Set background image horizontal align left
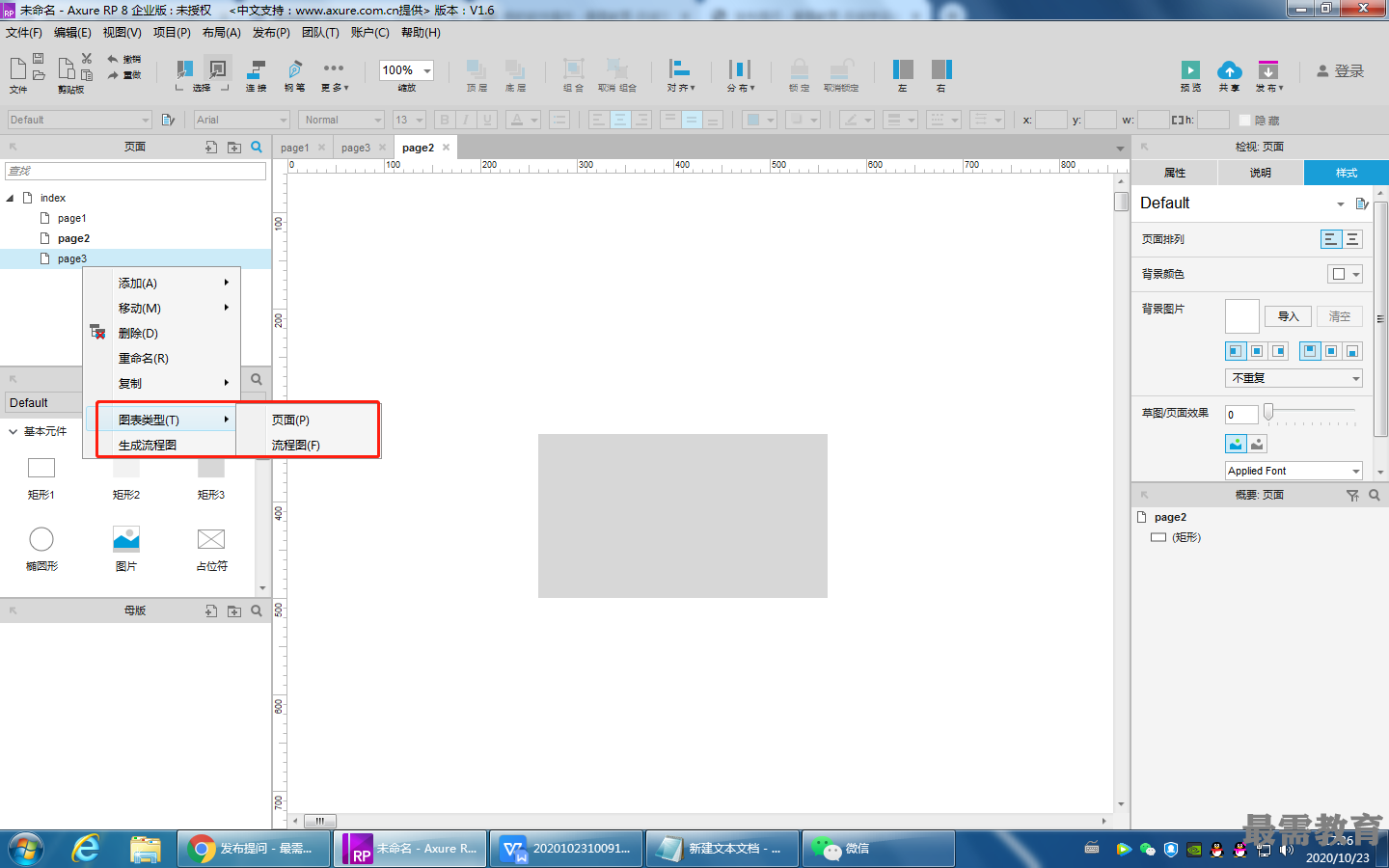1389x868 pixels. point(1236,351)
